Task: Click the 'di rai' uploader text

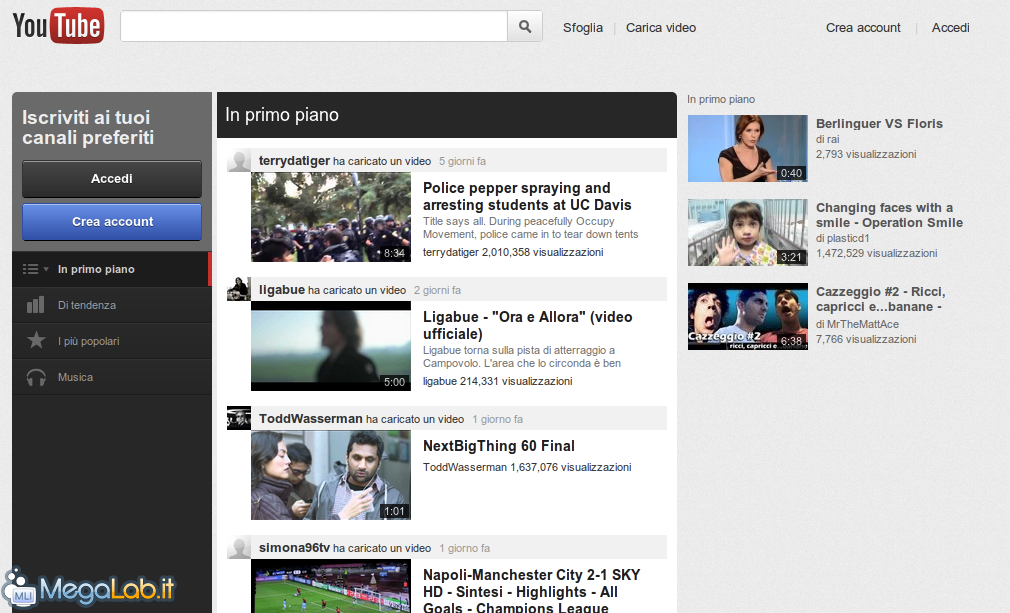Action: tap(828, 139)
